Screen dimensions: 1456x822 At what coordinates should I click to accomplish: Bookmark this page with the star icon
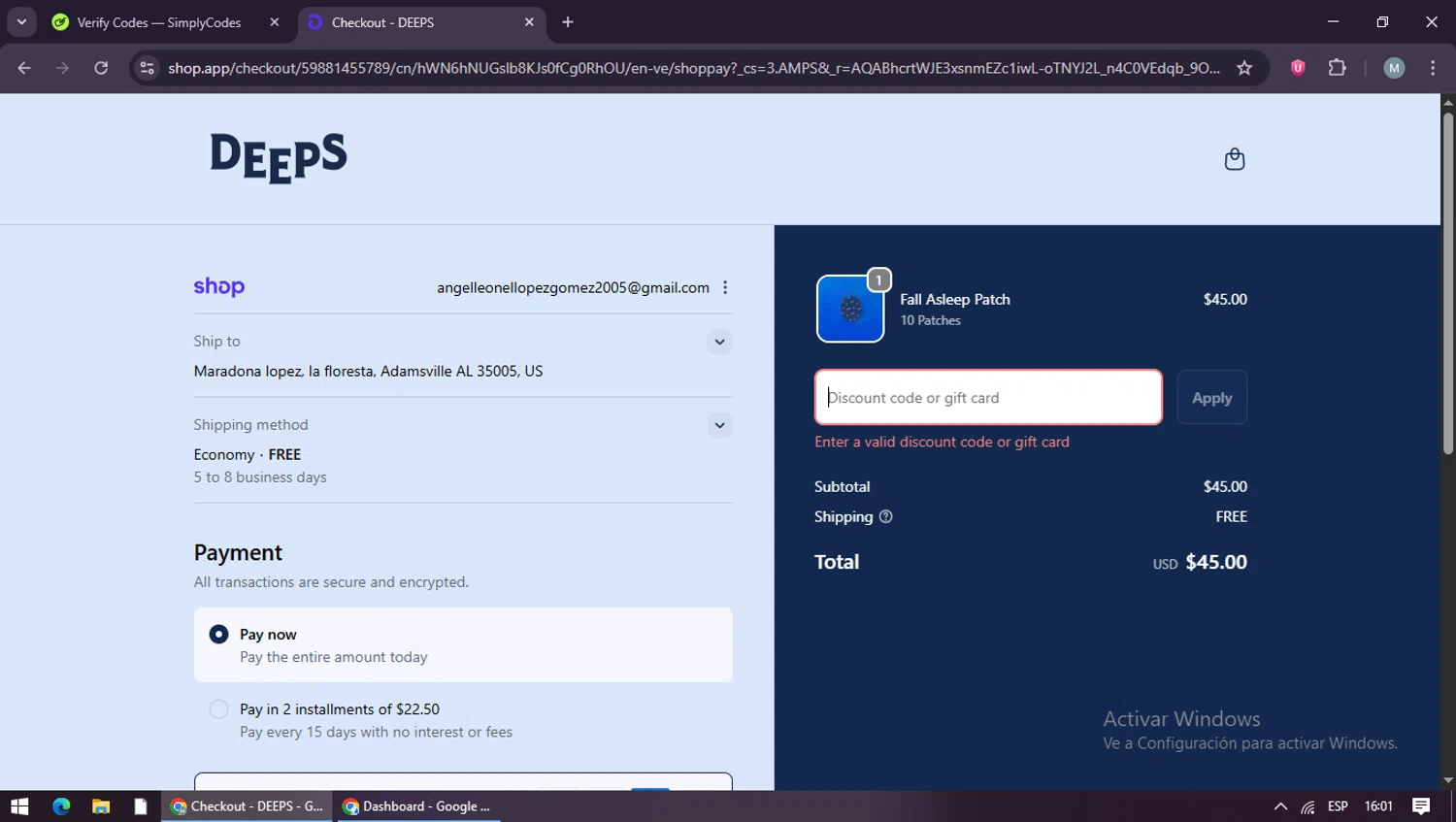point(1244,68)
